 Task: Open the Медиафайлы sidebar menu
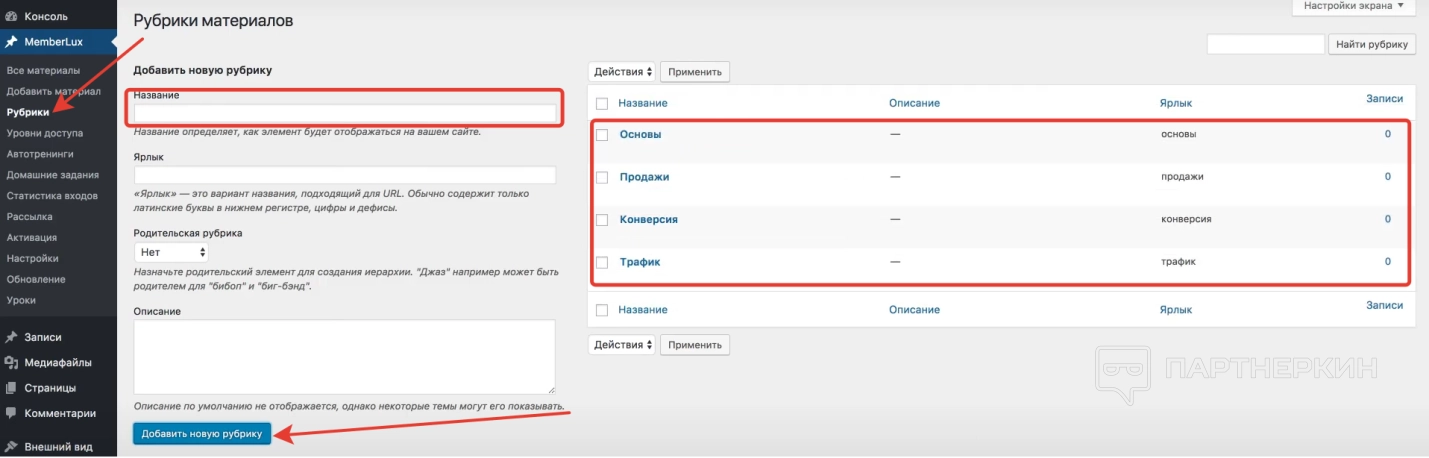click(x=58, y=362)
